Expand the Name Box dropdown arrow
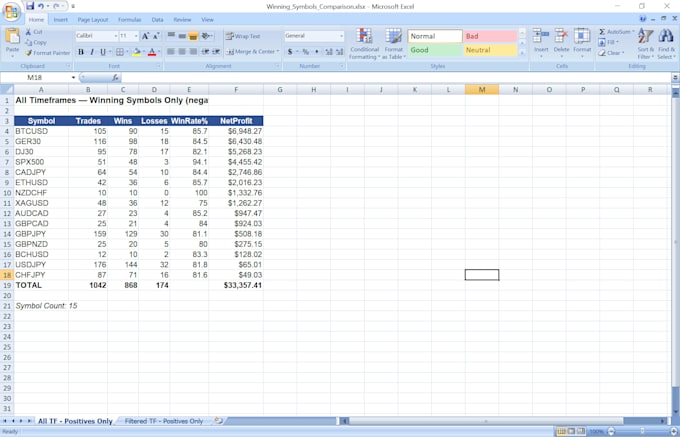680x437 pixels. (x=73, y=78)
